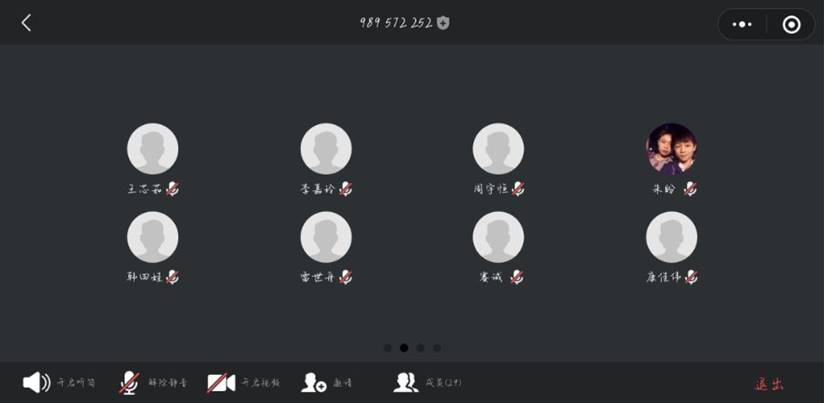This screenshot has height=403, width=824.
Task: Click muted mic icon beside 雷世舟
Action: (x=345, y=277)
